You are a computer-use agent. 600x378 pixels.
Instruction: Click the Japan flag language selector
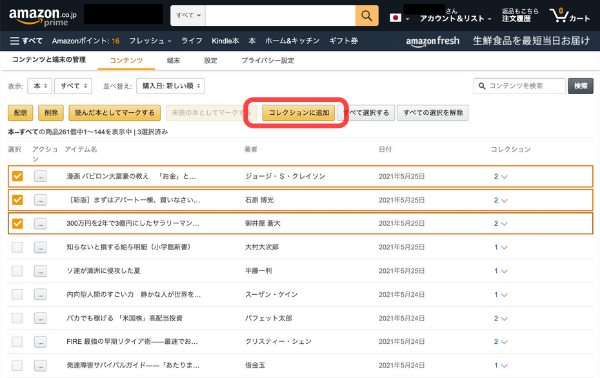tap(399, 18)
